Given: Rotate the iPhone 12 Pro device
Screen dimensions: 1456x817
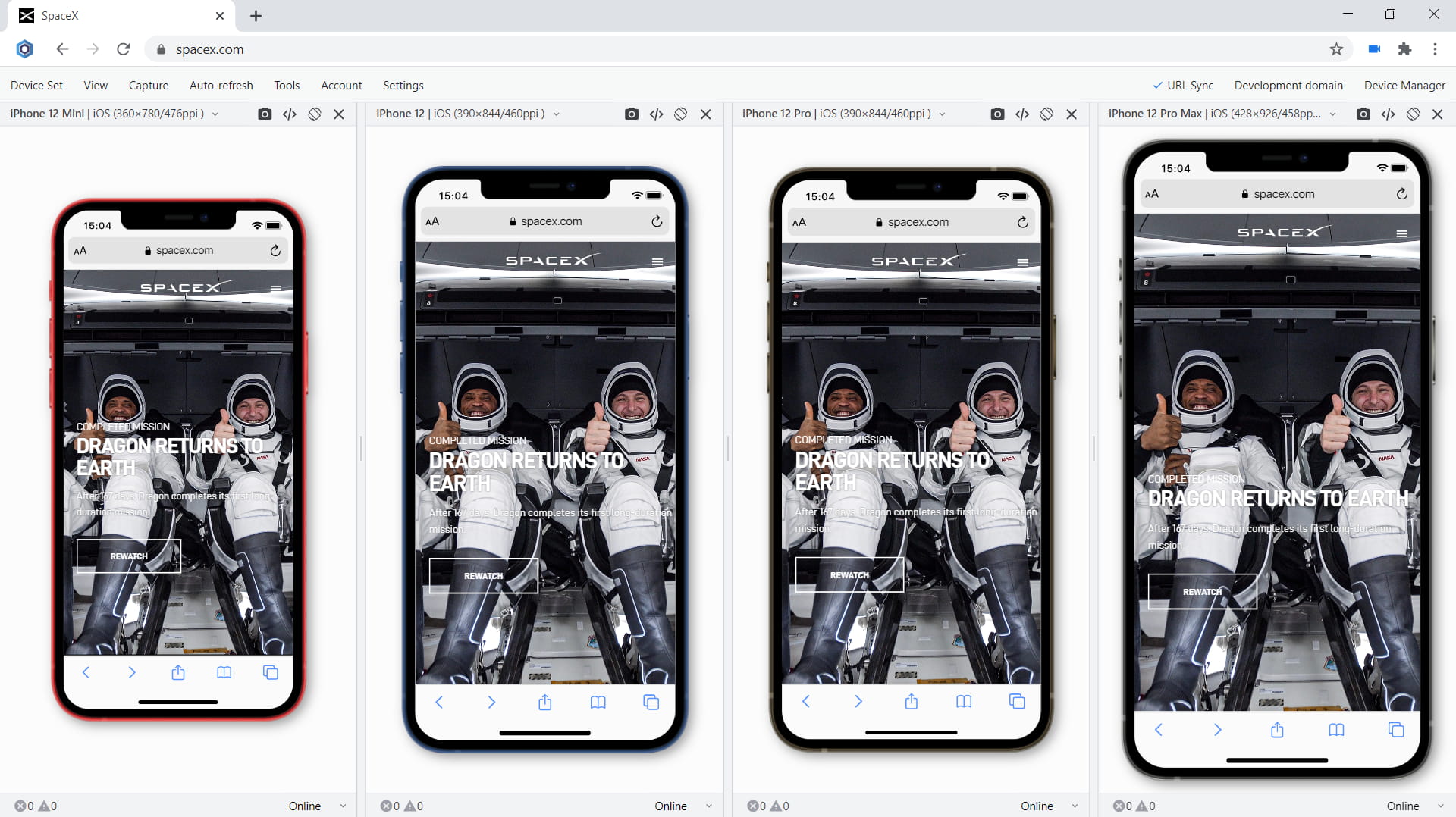Looking at the screenshot, I should coord(1046,114).
